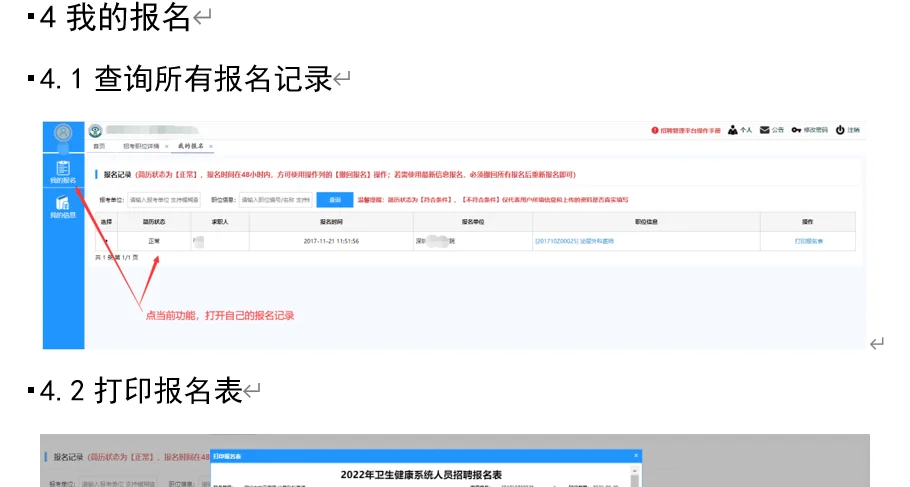Click the 打印报名表 link
Viewport: 910px width, 487px height.
(x=808, y=241)
